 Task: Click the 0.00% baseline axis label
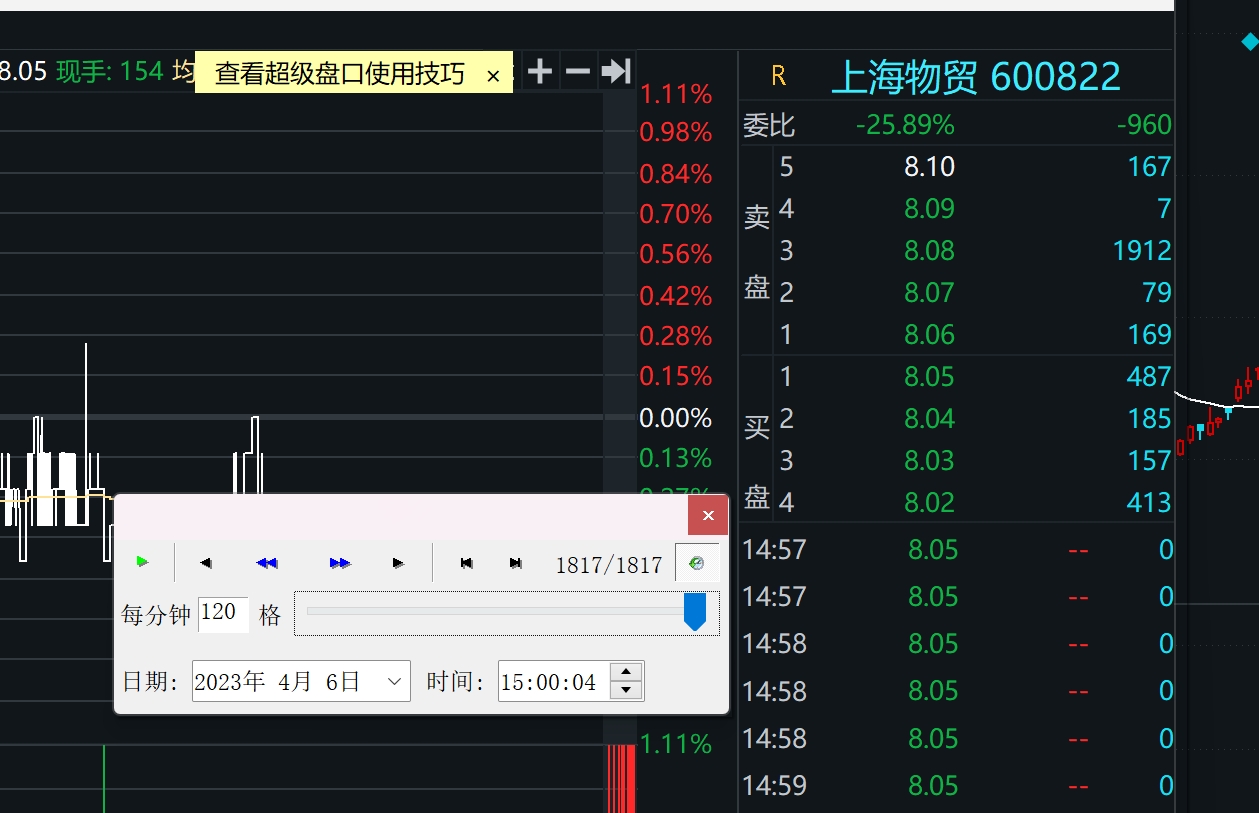click(676, 417)
